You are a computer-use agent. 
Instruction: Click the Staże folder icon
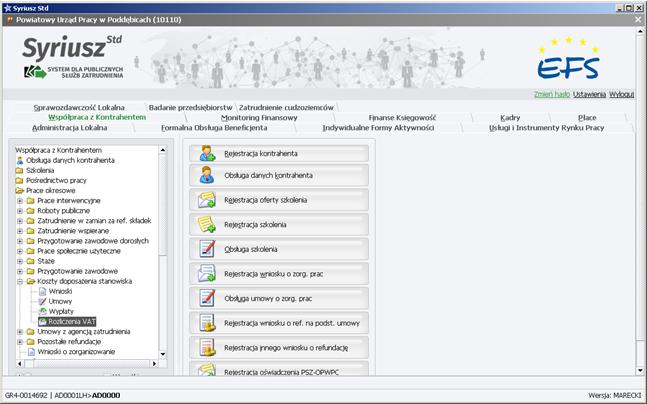tap(31, 261)
